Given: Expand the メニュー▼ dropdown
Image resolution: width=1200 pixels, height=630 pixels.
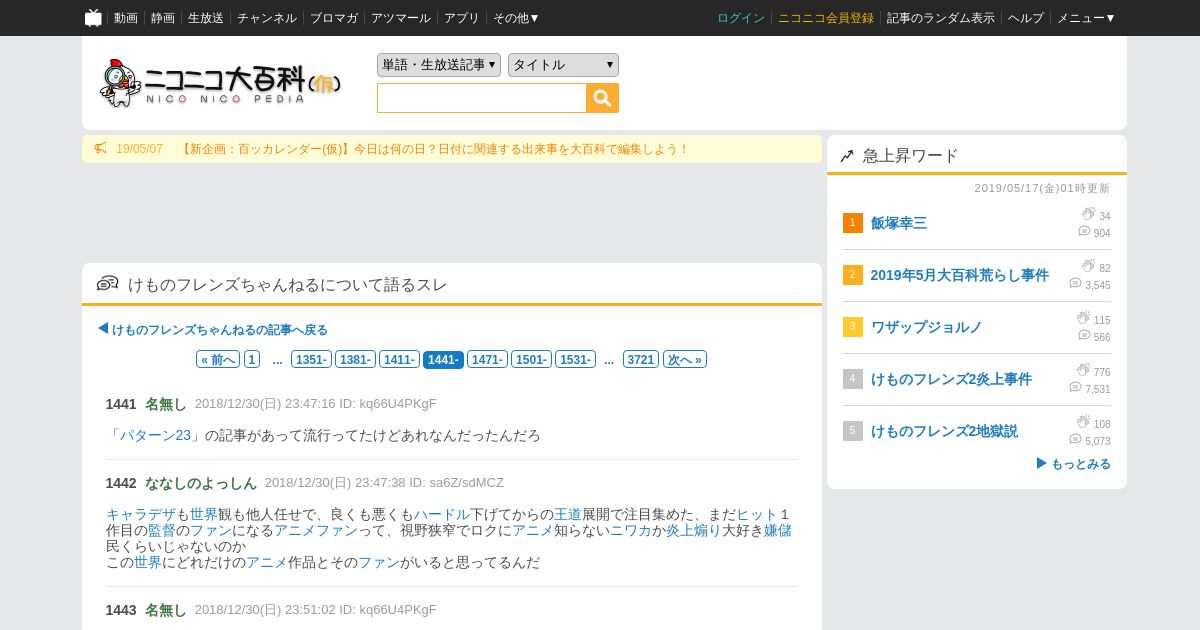Looking at the screenshot, I should 1086,18.
